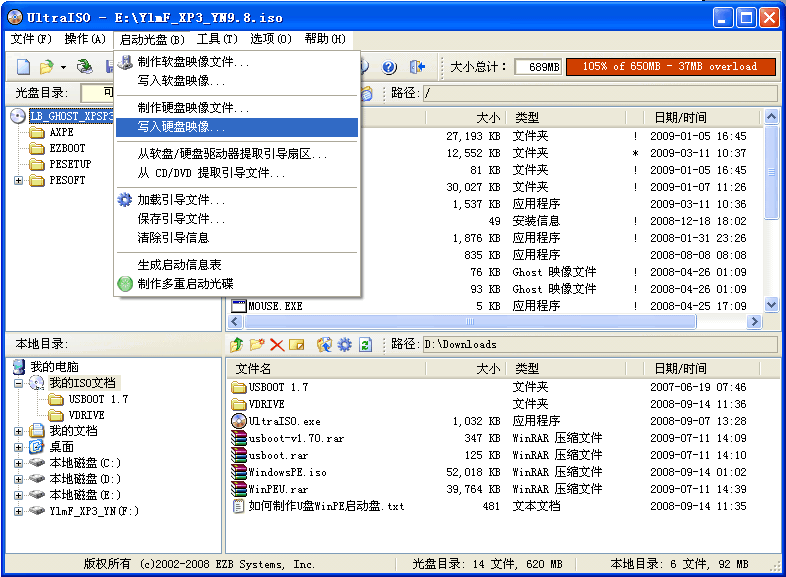Click the Rename folder icon in local toolbar

[x=297, y=344]
